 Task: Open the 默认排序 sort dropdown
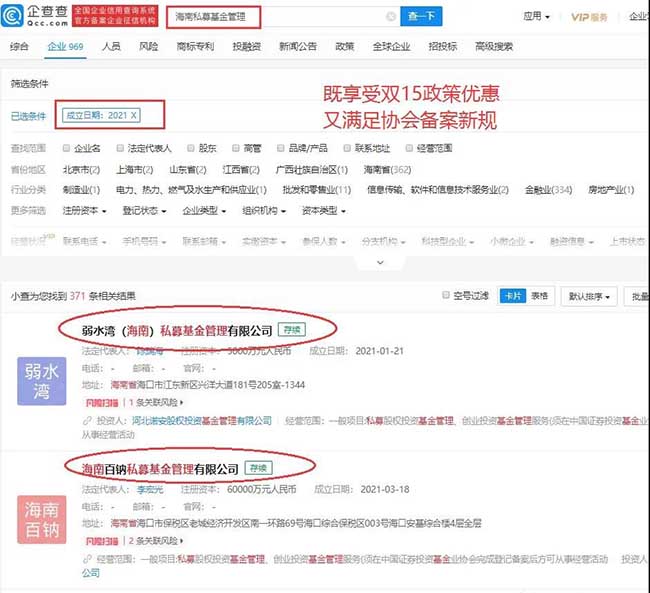(x=589, y=296)
